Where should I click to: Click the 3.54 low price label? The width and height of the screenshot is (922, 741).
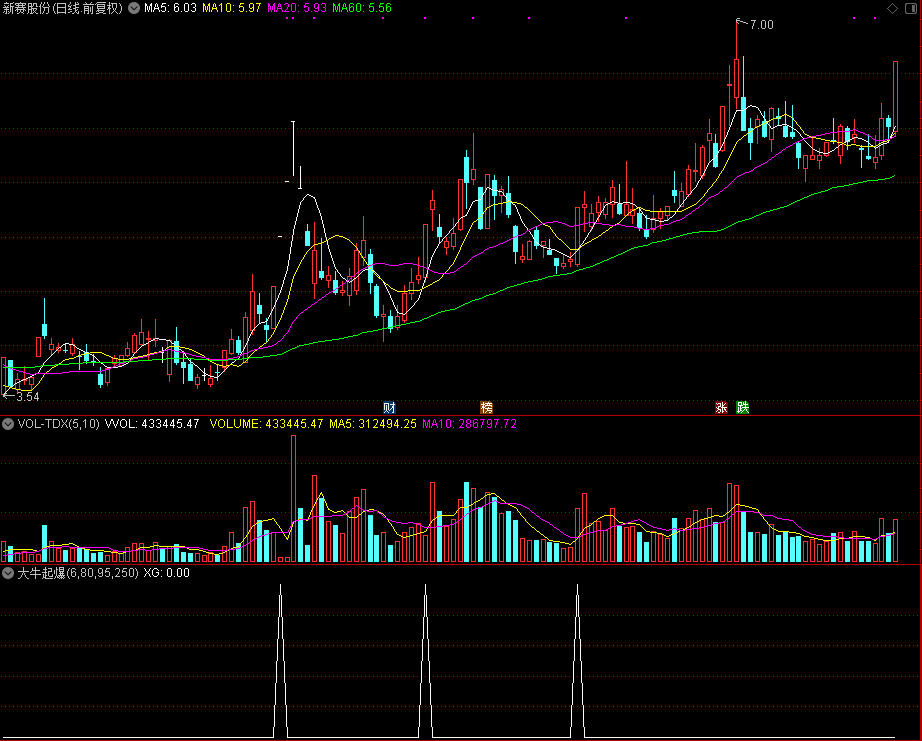pos(28,397)
